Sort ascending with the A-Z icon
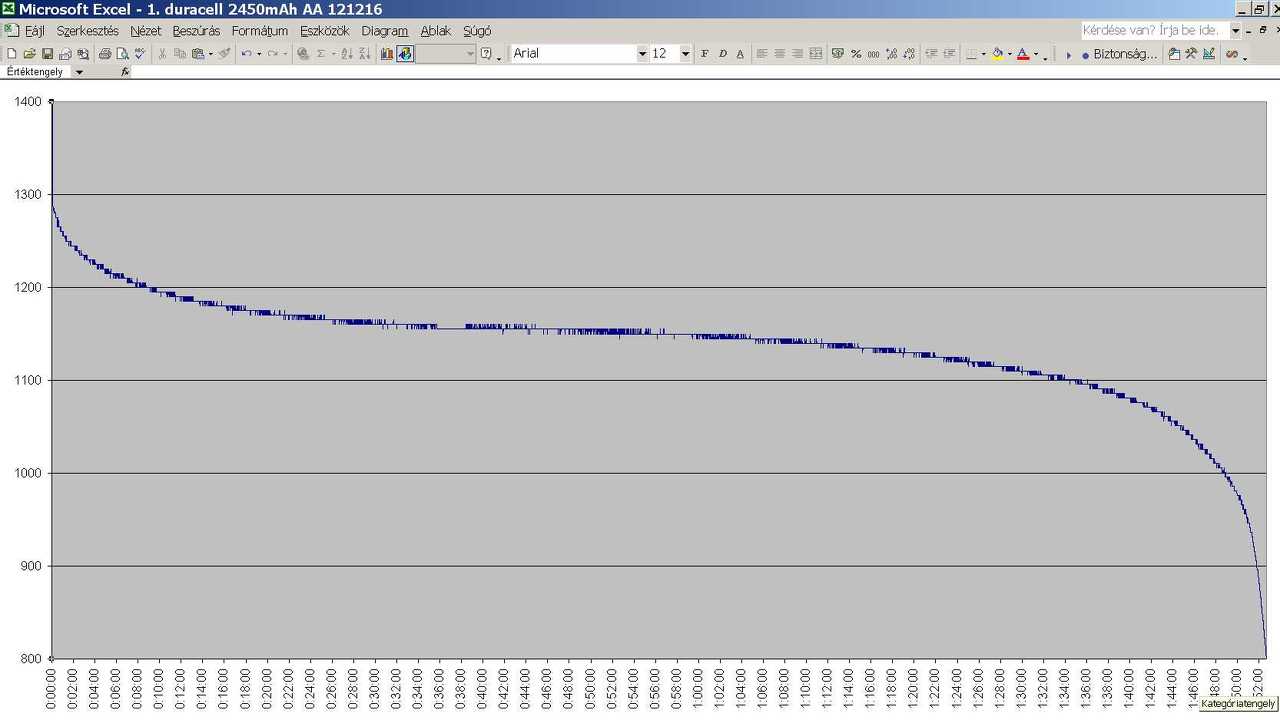 coord(347,54)
